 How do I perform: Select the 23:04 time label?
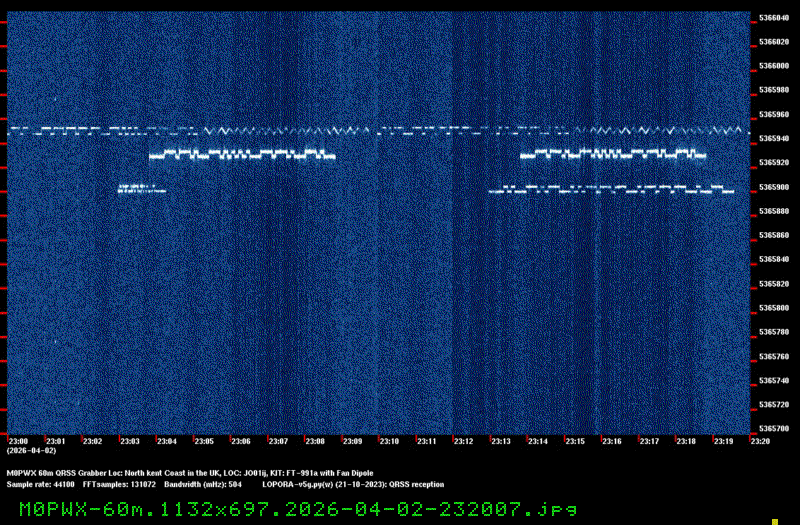click(167, 441)
